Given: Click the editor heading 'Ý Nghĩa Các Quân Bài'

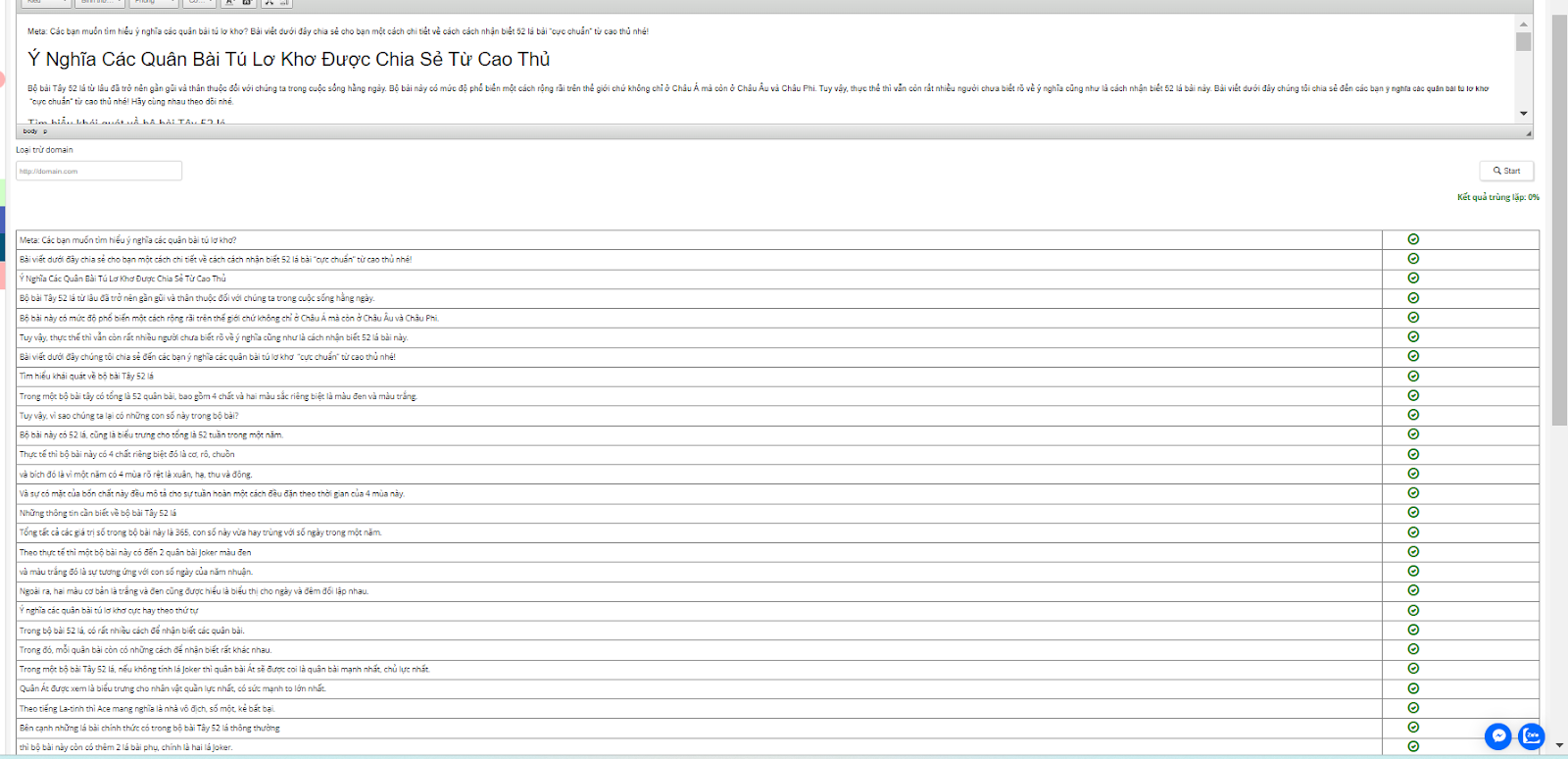Looking at the screenshot, I should pos(288,60).
